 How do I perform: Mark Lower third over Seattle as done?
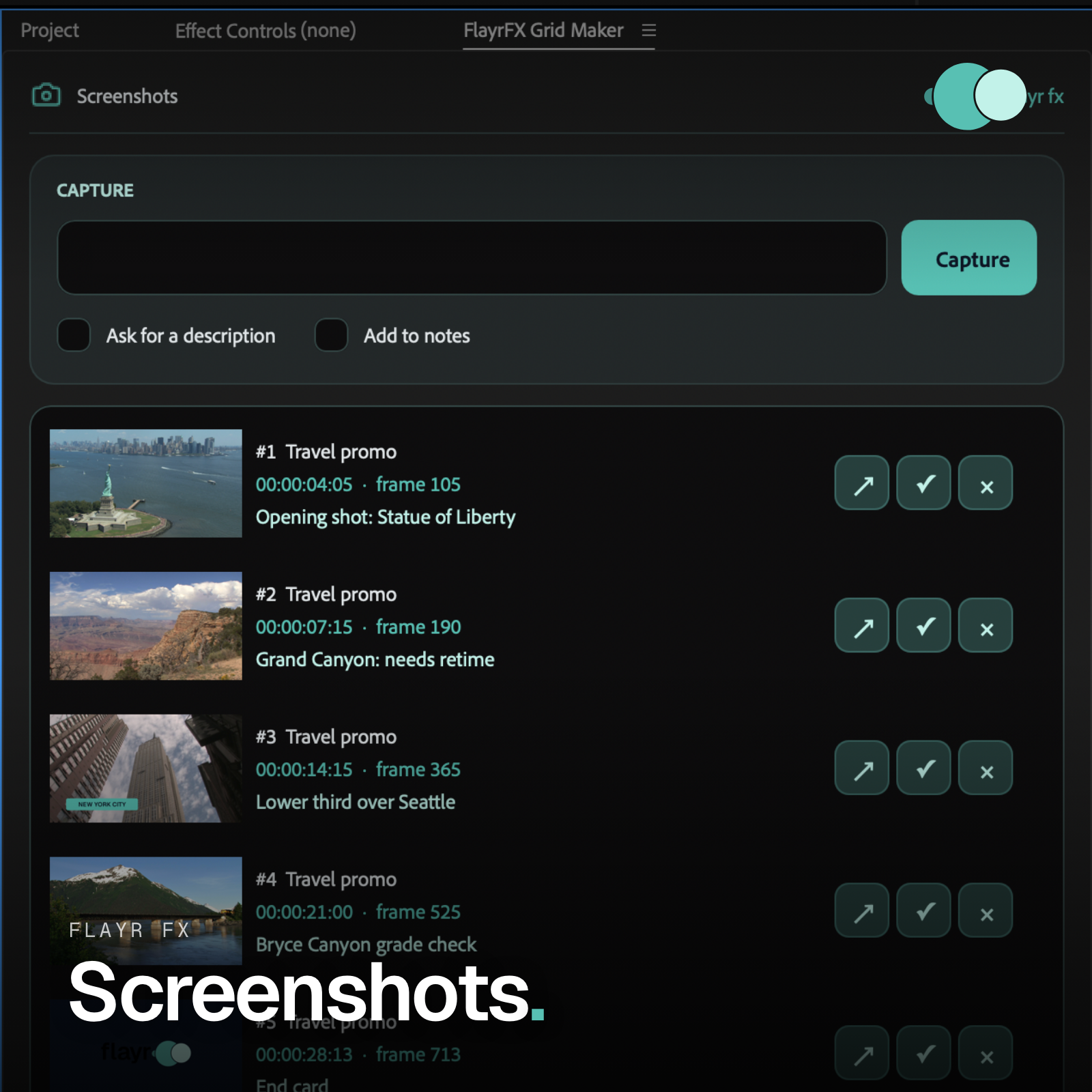point(923,768)
